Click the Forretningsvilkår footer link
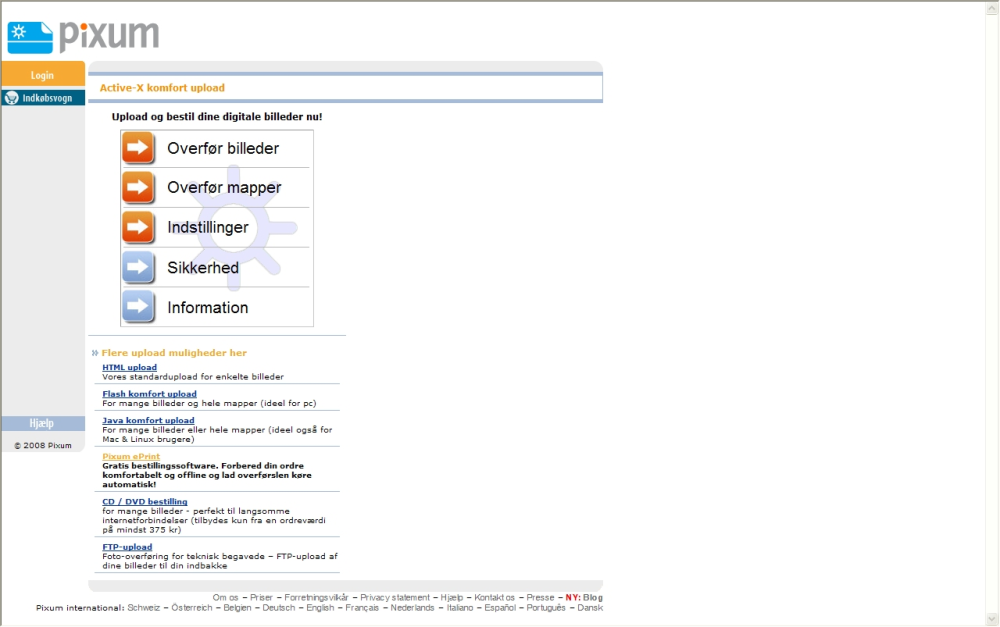 click(x=316, y=598)
